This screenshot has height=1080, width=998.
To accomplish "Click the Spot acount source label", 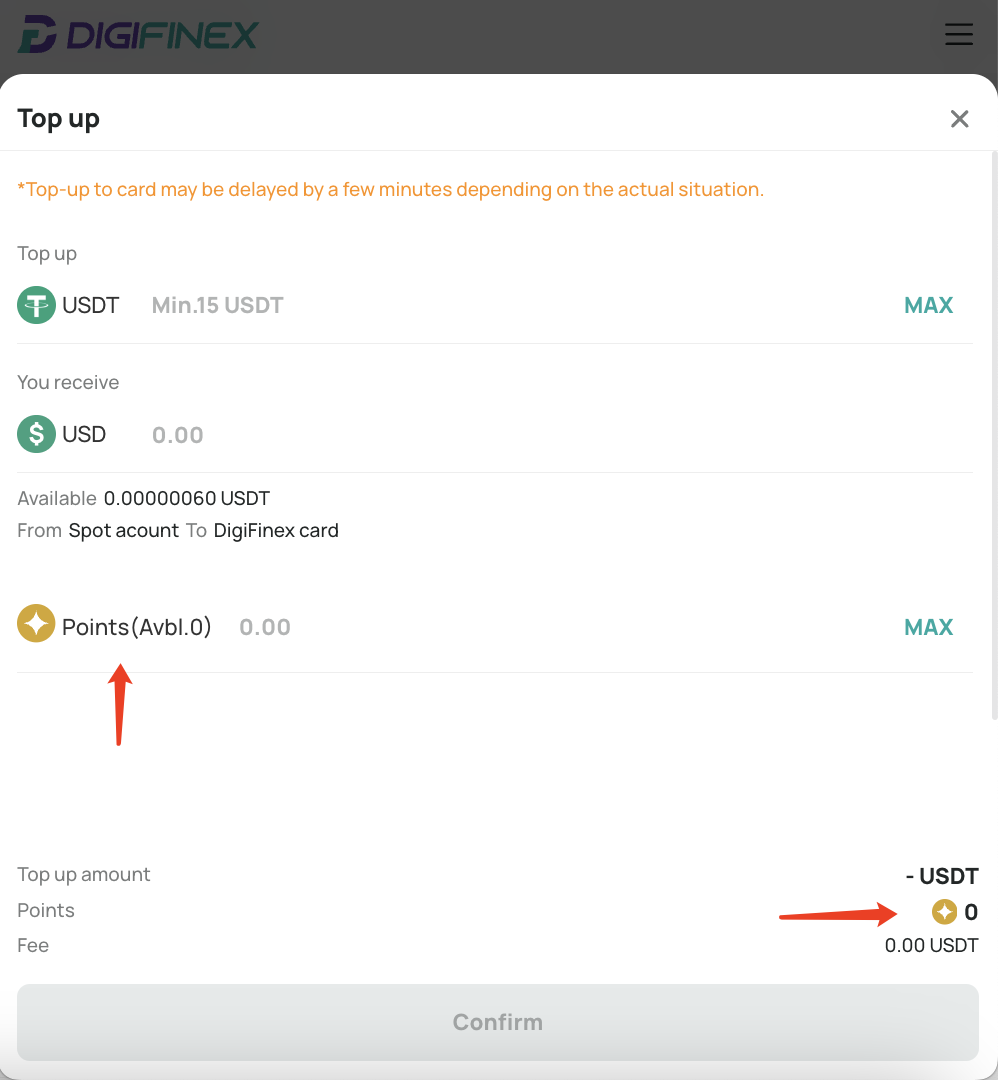I will tap(123, 530).
